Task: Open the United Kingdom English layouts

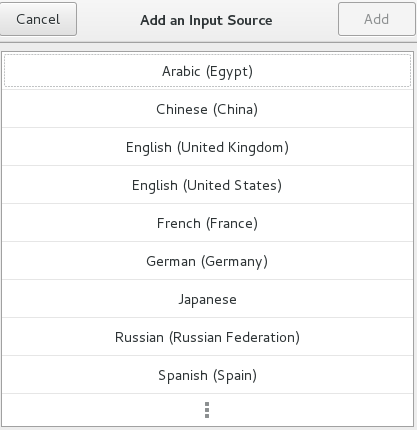Action: tap(207, 147)
